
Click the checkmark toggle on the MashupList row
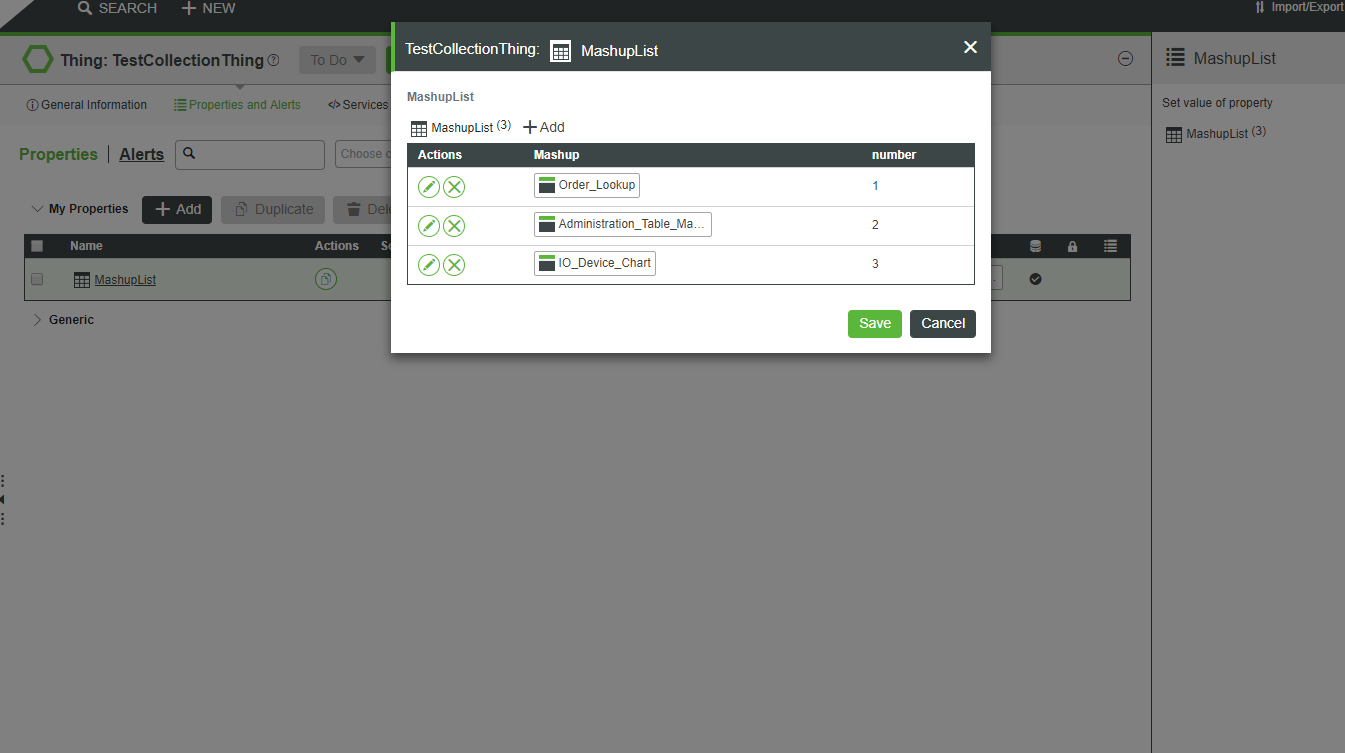[x=1035, y=279]
